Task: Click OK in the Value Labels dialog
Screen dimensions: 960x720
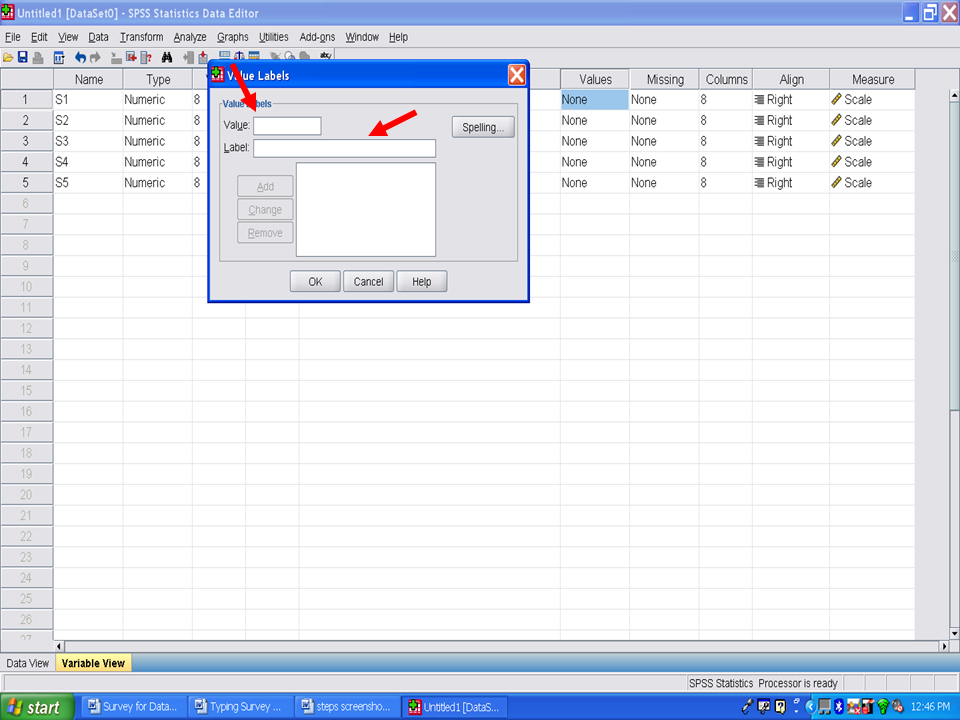Action: 315,282
